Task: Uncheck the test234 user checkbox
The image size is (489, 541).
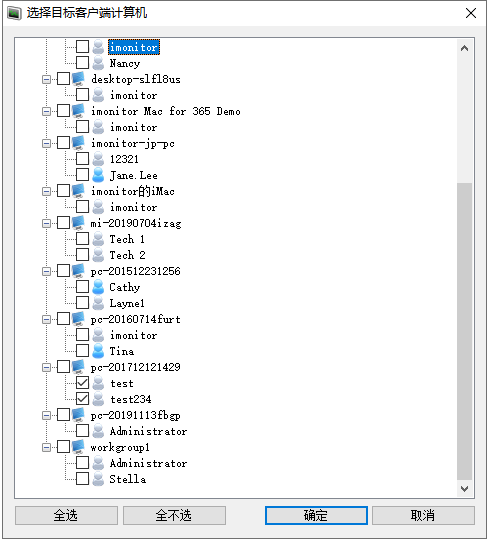Action: pos(82,399)
